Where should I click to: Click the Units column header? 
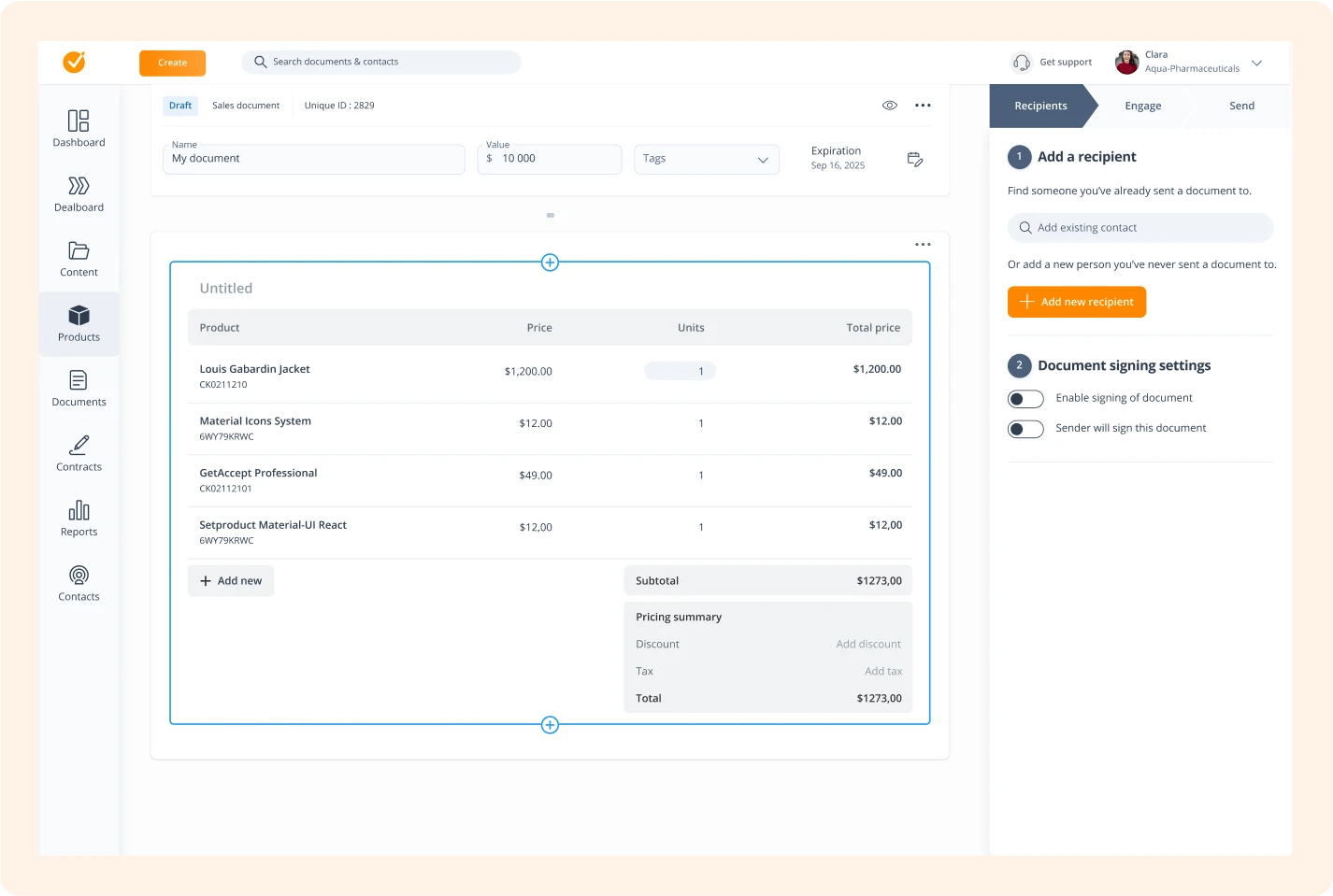[x=691, y=328]
